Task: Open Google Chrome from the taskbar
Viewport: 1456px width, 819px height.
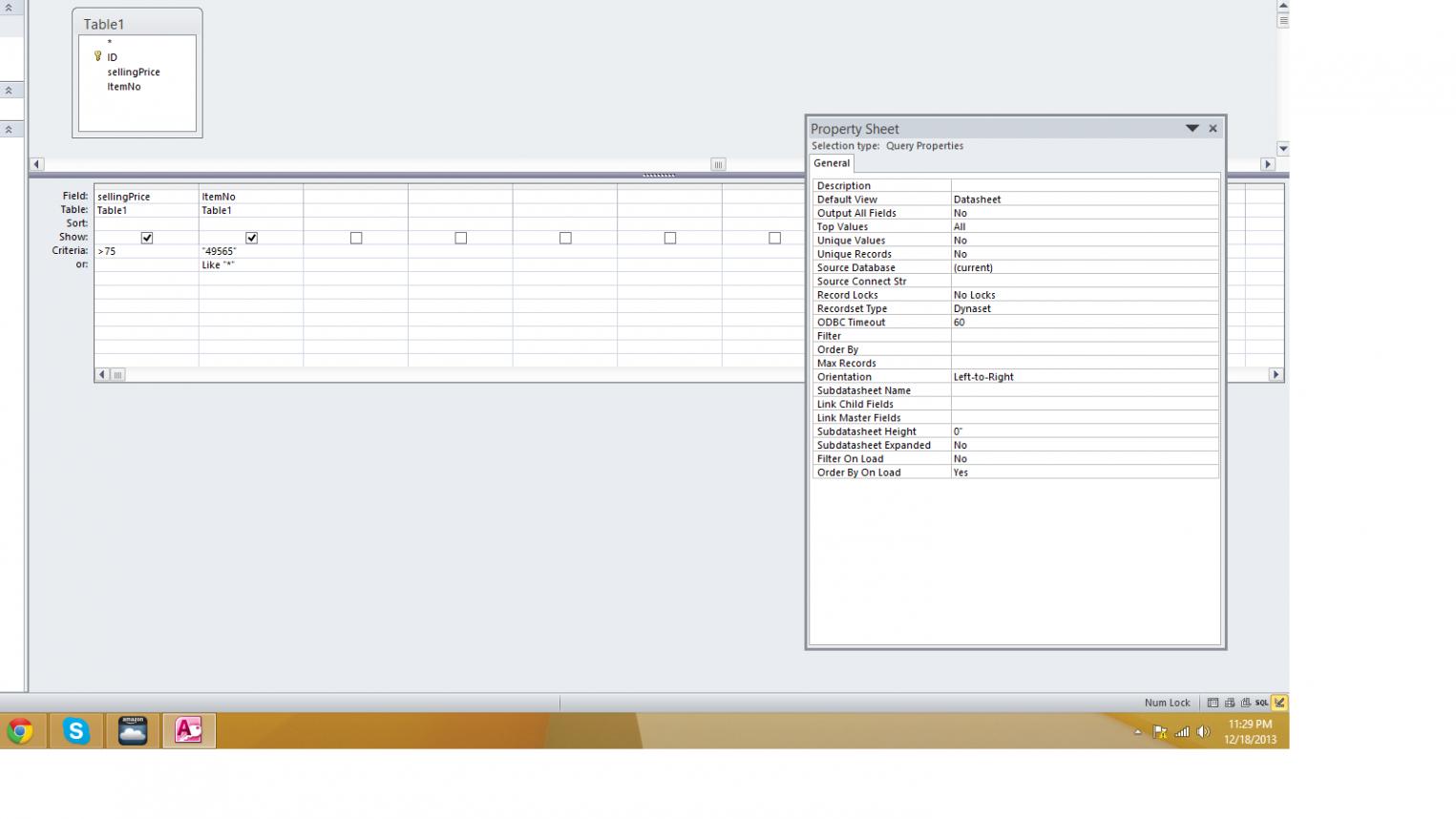Action: click(20, 731)
